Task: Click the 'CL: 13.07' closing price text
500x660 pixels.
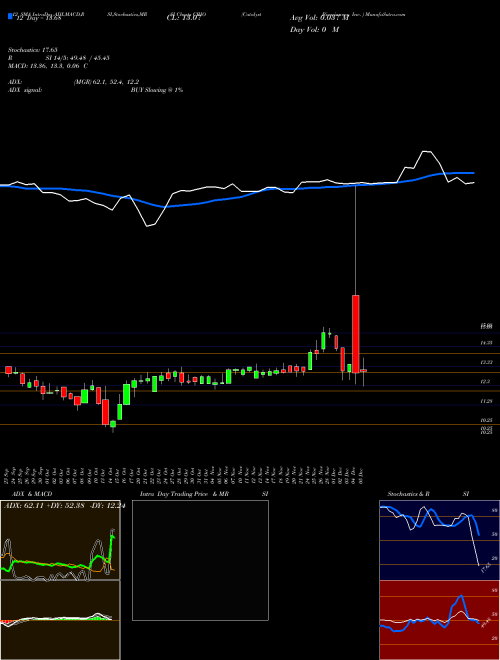Action: pos(184,18)
